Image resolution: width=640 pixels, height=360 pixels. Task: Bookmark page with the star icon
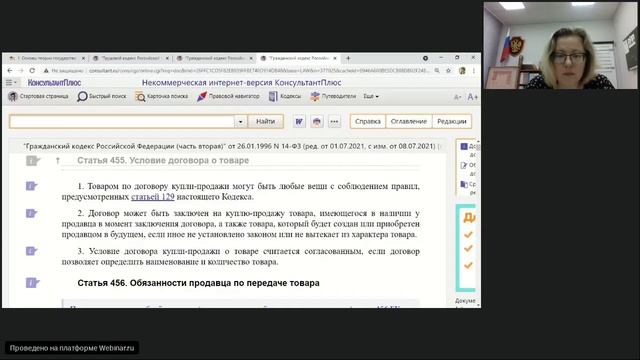[448, 71]
